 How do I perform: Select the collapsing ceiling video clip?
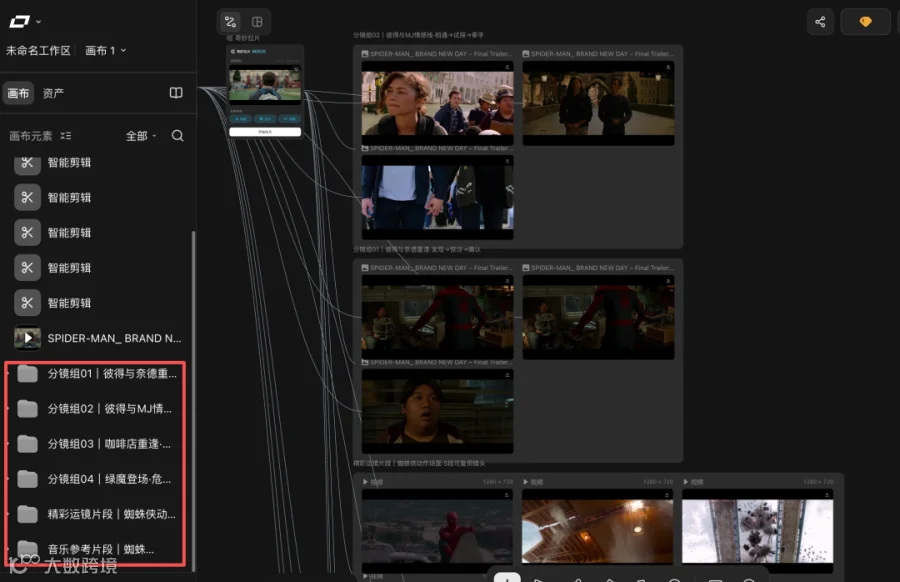tap(597, 531)
